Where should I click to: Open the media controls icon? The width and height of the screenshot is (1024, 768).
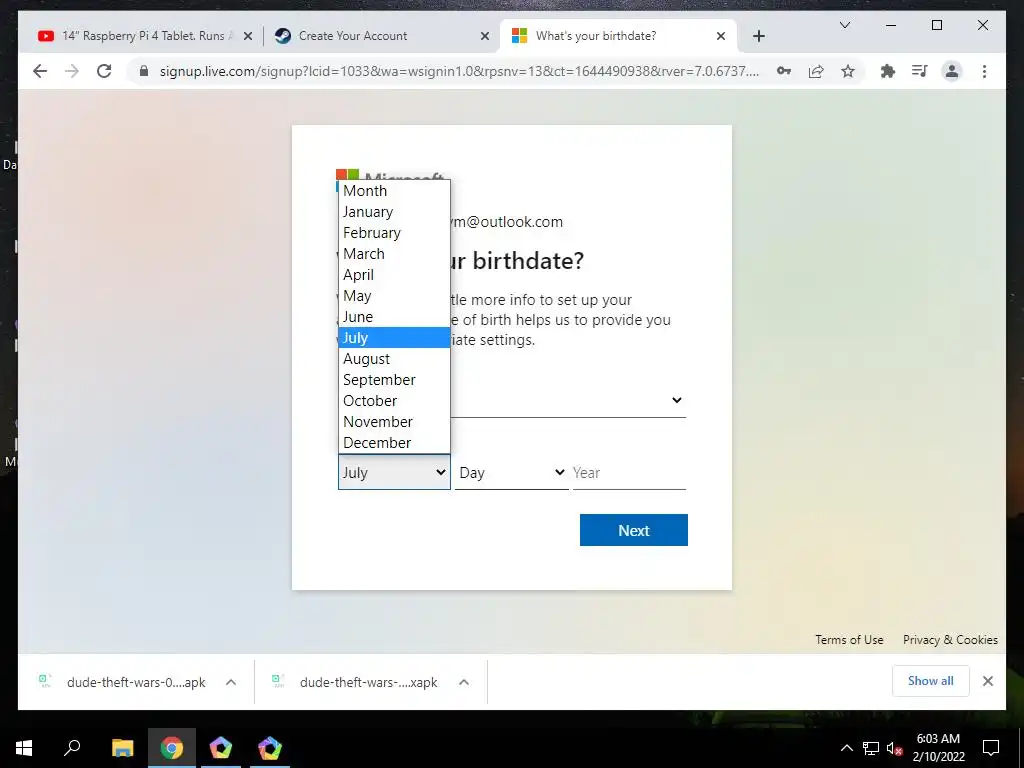pyautogui.click(x=920, y=71)
